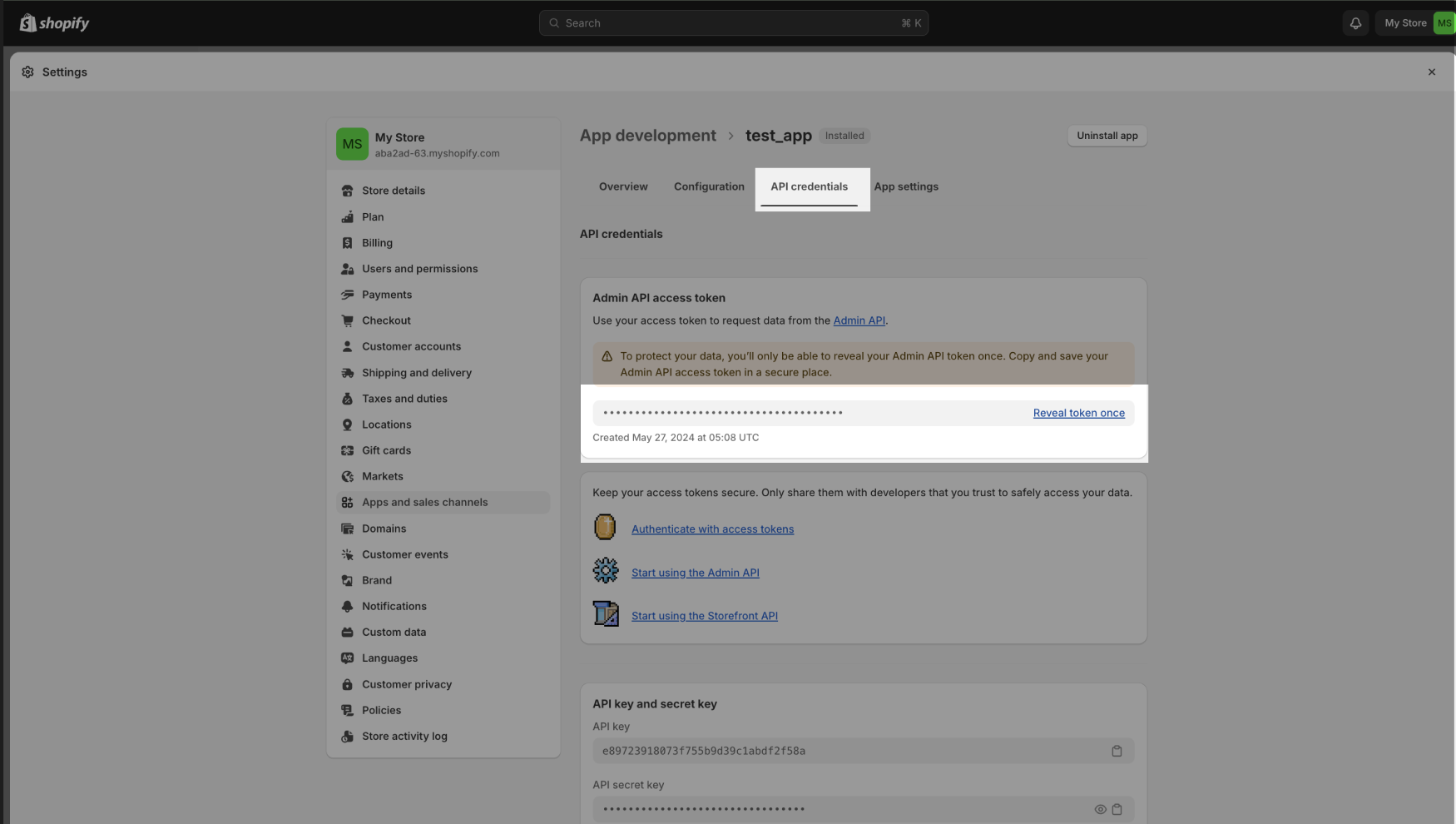Open the Admin API documentation link
The height and width of the screenshot is (824, 1456).
click(859, 320)
